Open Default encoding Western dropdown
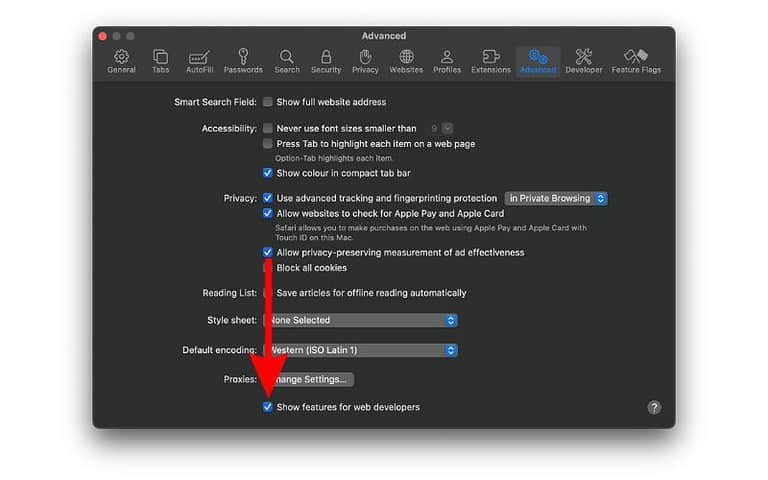Screen dimensions: 768x480 [360, 350]
